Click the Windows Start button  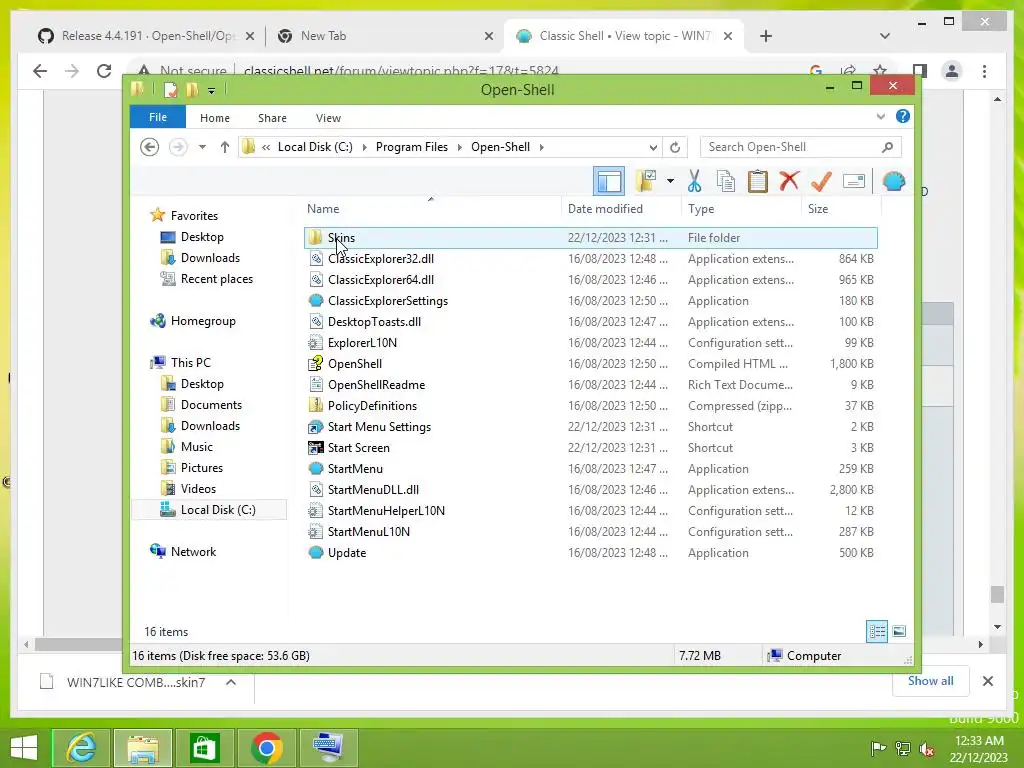pyautogui.click(x=24, y=748)
